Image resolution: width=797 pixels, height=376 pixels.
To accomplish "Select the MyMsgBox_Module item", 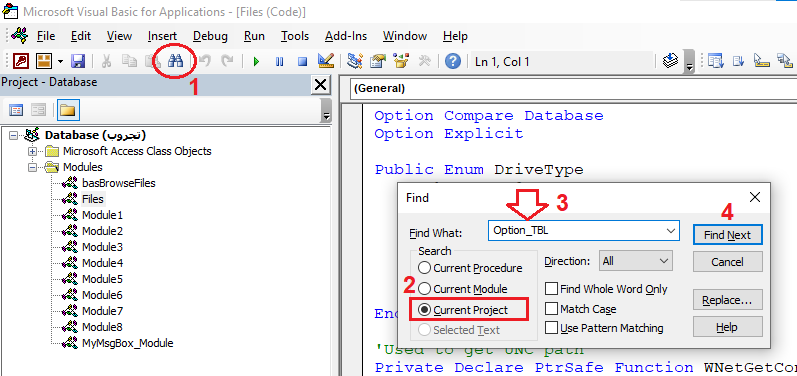I will [x=128, y=343].
